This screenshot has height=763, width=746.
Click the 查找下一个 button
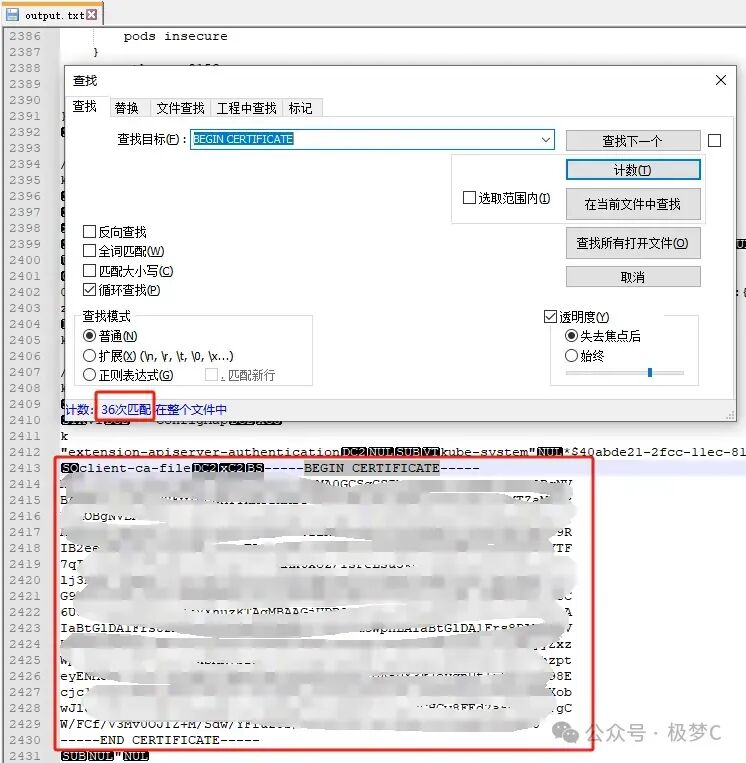tap(633, 141)
